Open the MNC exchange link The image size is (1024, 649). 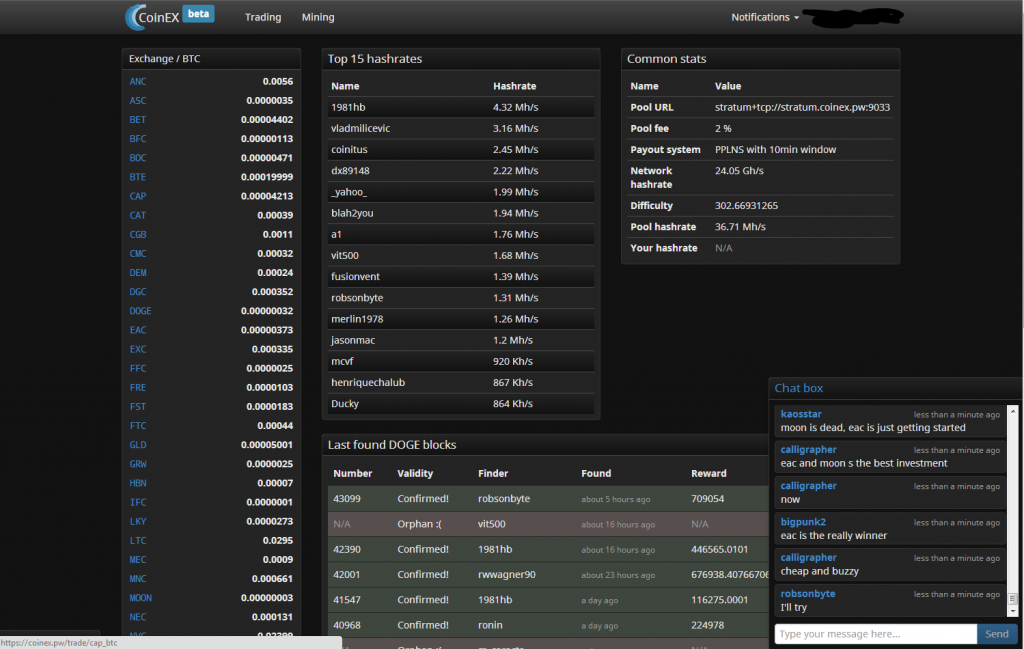pyautogui.click(x=138, y=578)
